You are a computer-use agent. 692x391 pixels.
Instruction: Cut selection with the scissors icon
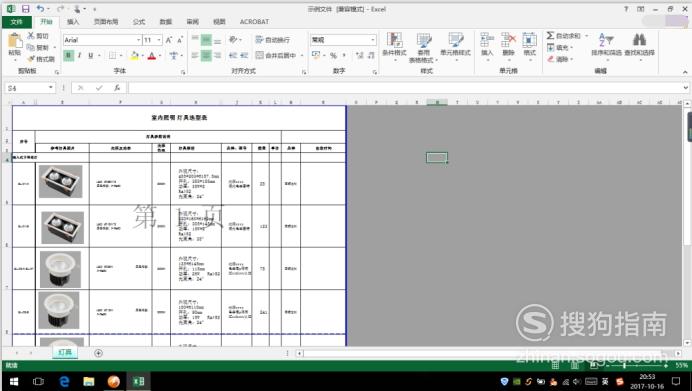point(31,36)
